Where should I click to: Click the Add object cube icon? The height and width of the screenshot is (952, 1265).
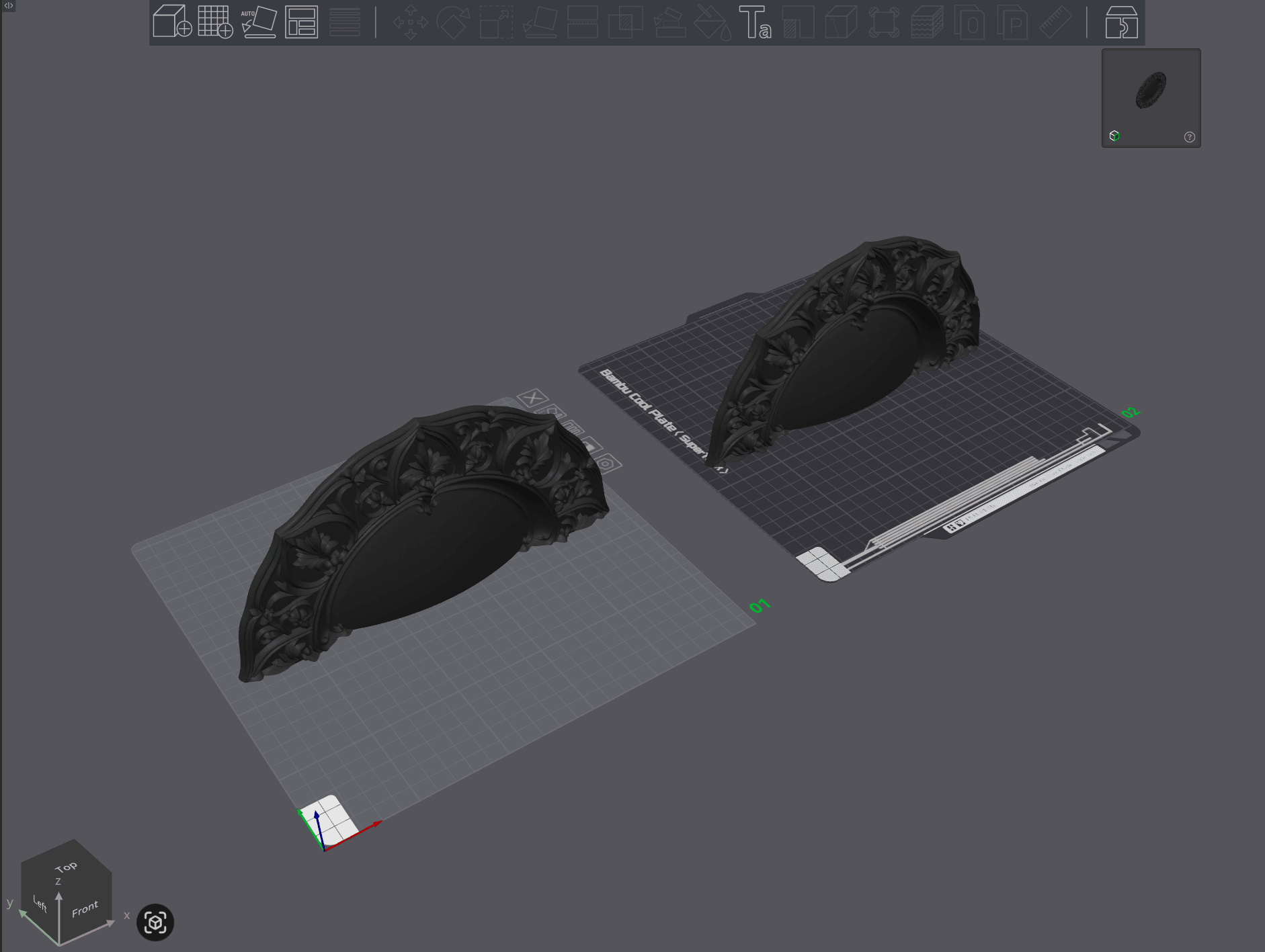[x=172, y=21]
